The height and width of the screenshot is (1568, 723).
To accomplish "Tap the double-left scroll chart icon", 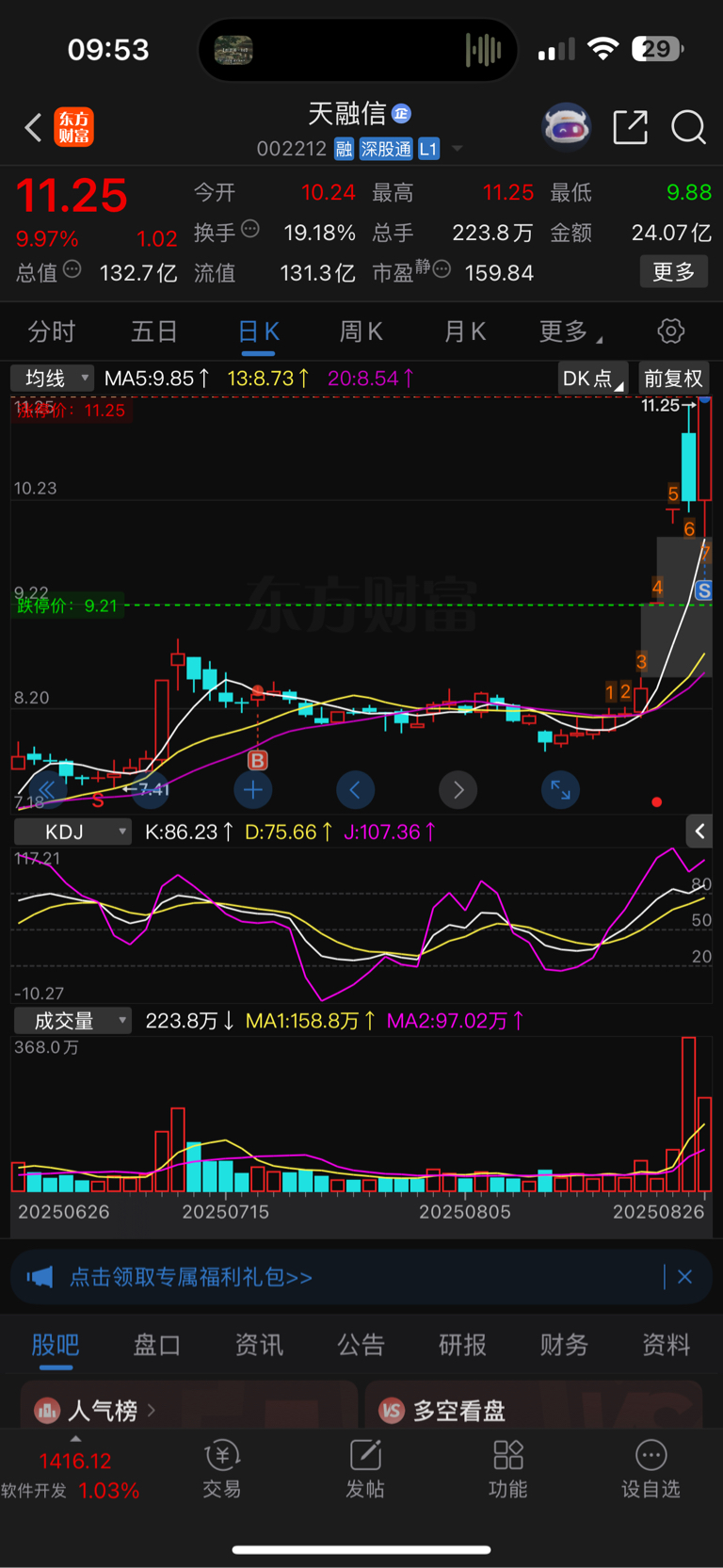I will point(46,789).
